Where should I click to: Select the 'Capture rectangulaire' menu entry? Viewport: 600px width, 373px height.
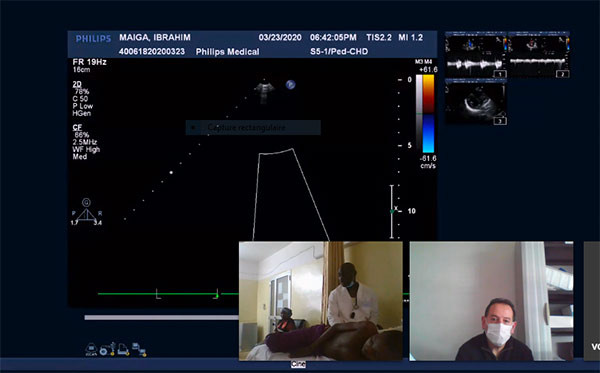[x=253, y=127]
